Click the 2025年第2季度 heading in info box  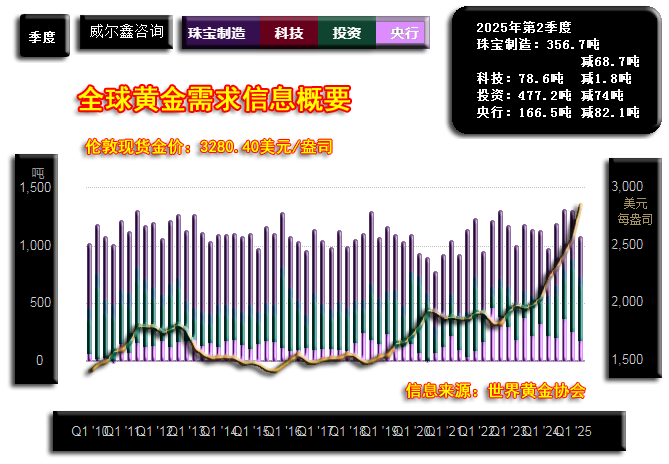point(524,28)
